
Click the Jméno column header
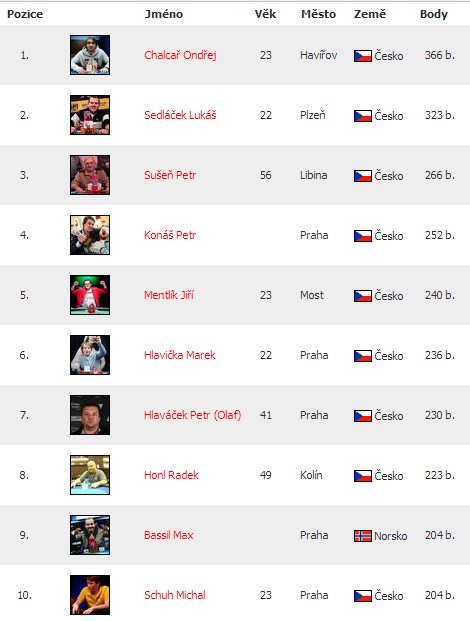(164, 14)
